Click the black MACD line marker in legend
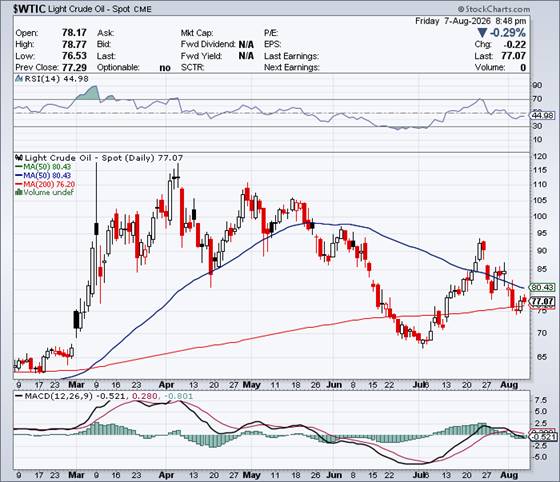Image resolution: width=560 pixels, height=482 pixels. tap(19, 396)
